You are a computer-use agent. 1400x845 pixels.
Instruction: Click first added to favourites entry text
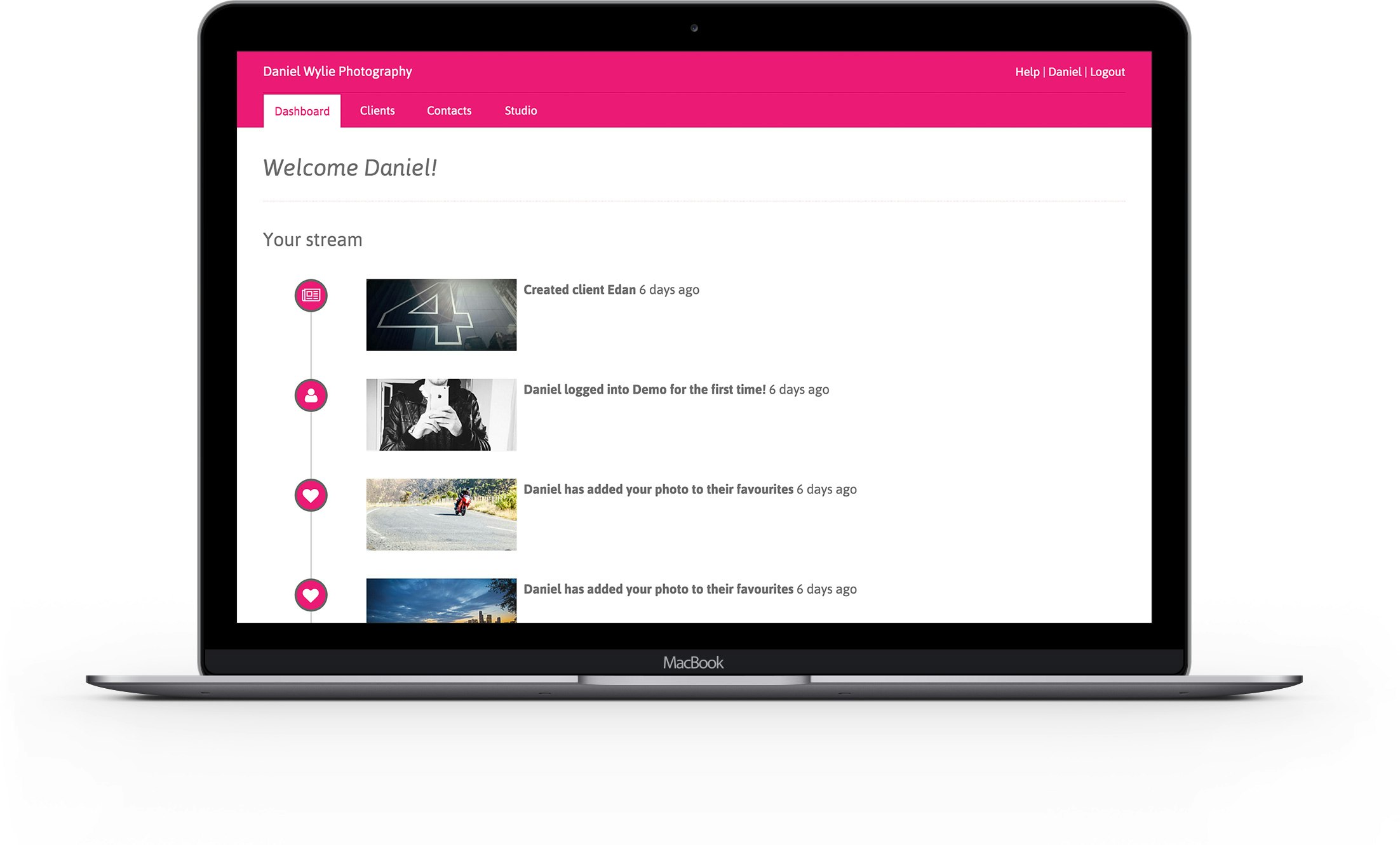(658, 489)
